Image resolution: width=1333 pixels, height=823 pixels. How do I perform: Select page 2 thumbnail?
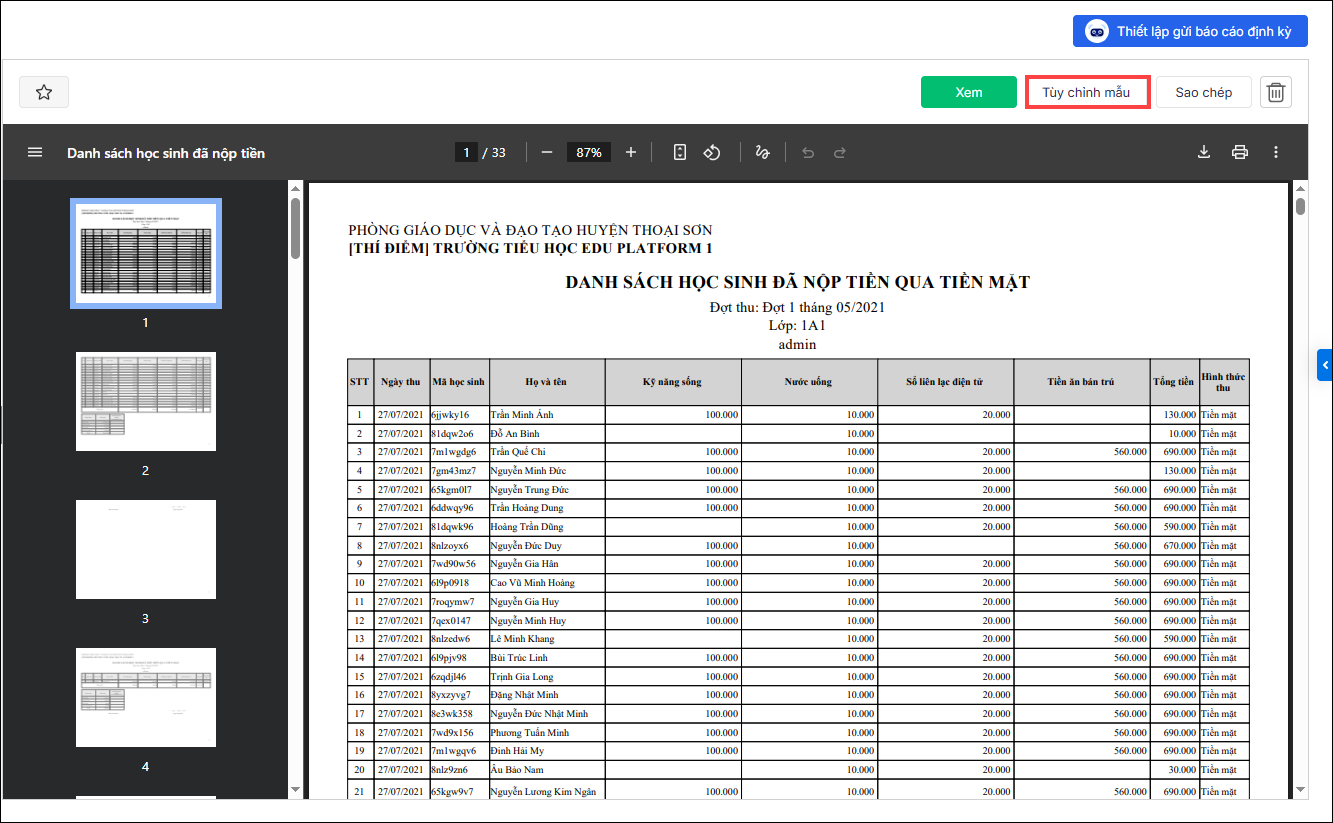[146, 401]
